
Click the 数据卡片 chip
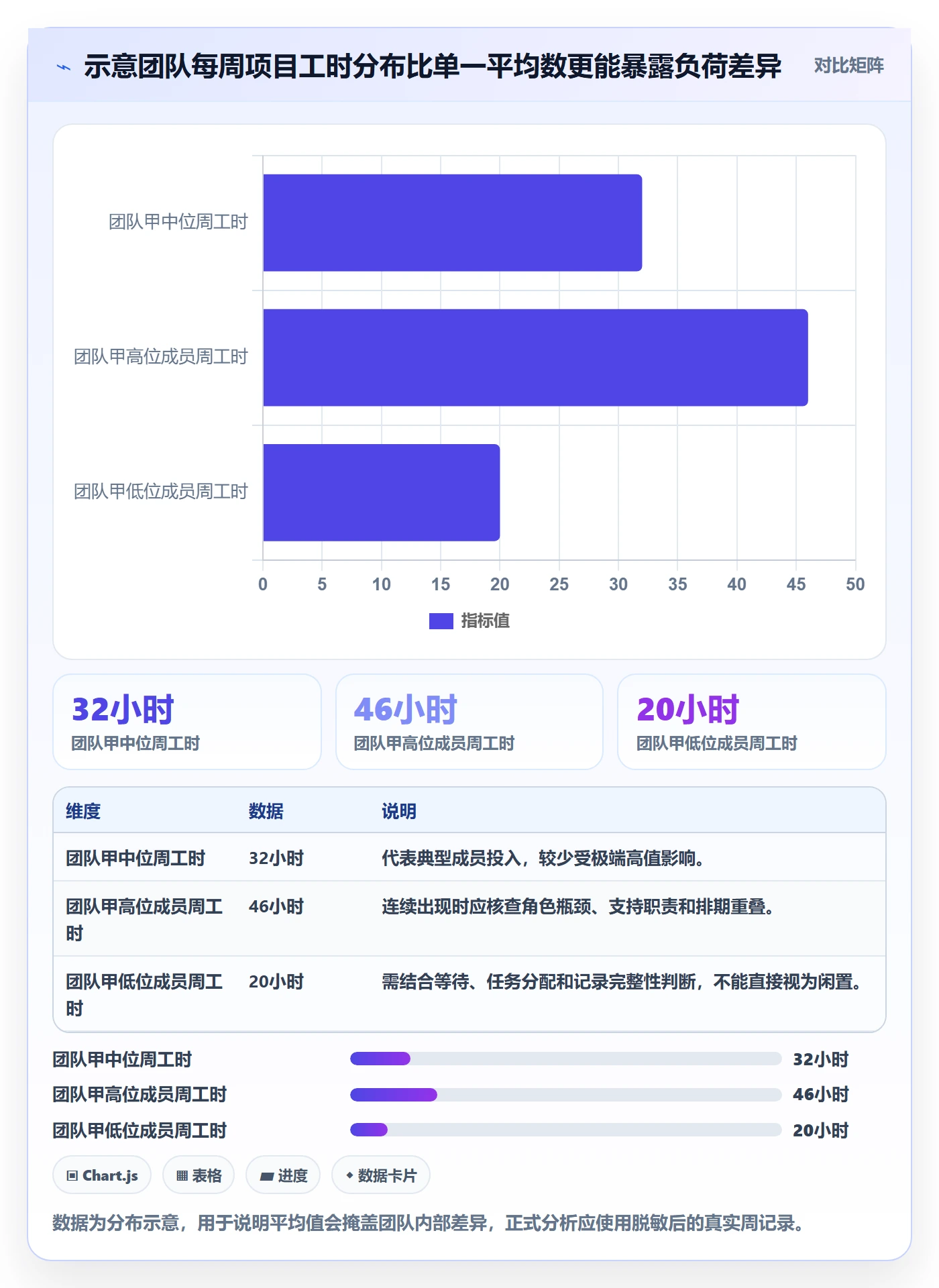coord(381,1175)
